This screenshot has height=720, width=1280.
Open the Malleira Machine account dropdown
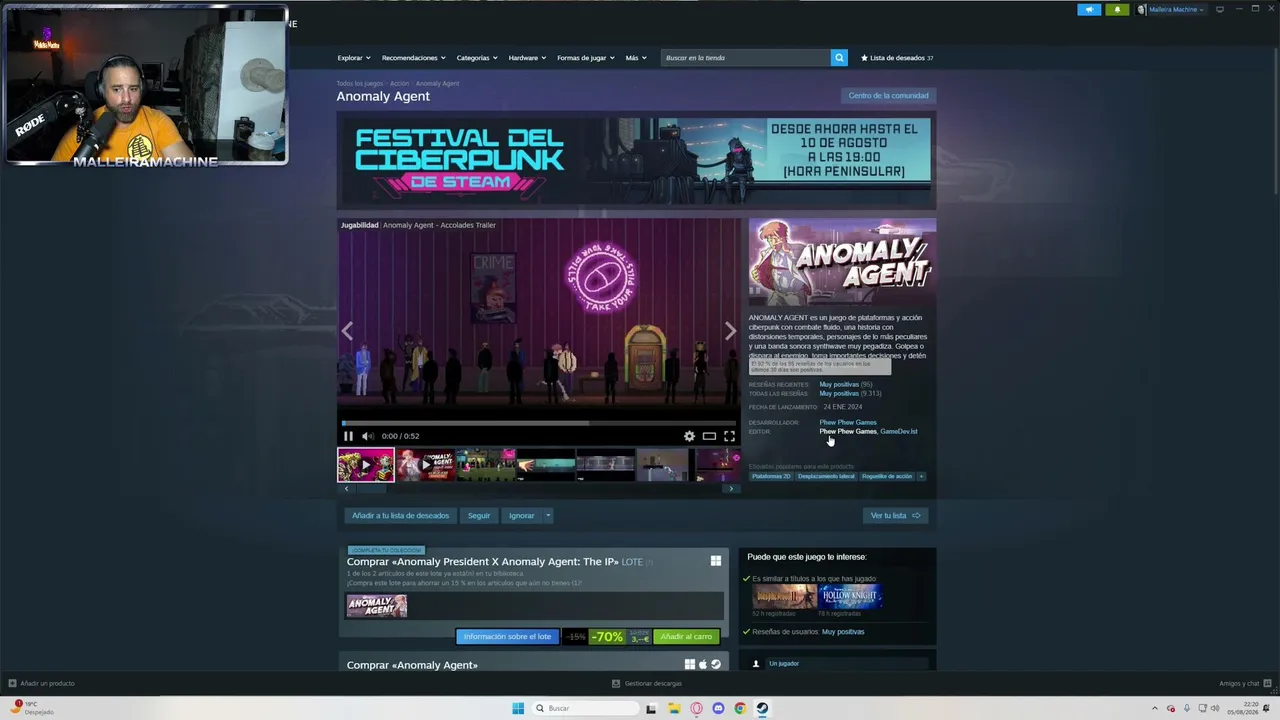pyautogui.click(x=1171, y=10)
